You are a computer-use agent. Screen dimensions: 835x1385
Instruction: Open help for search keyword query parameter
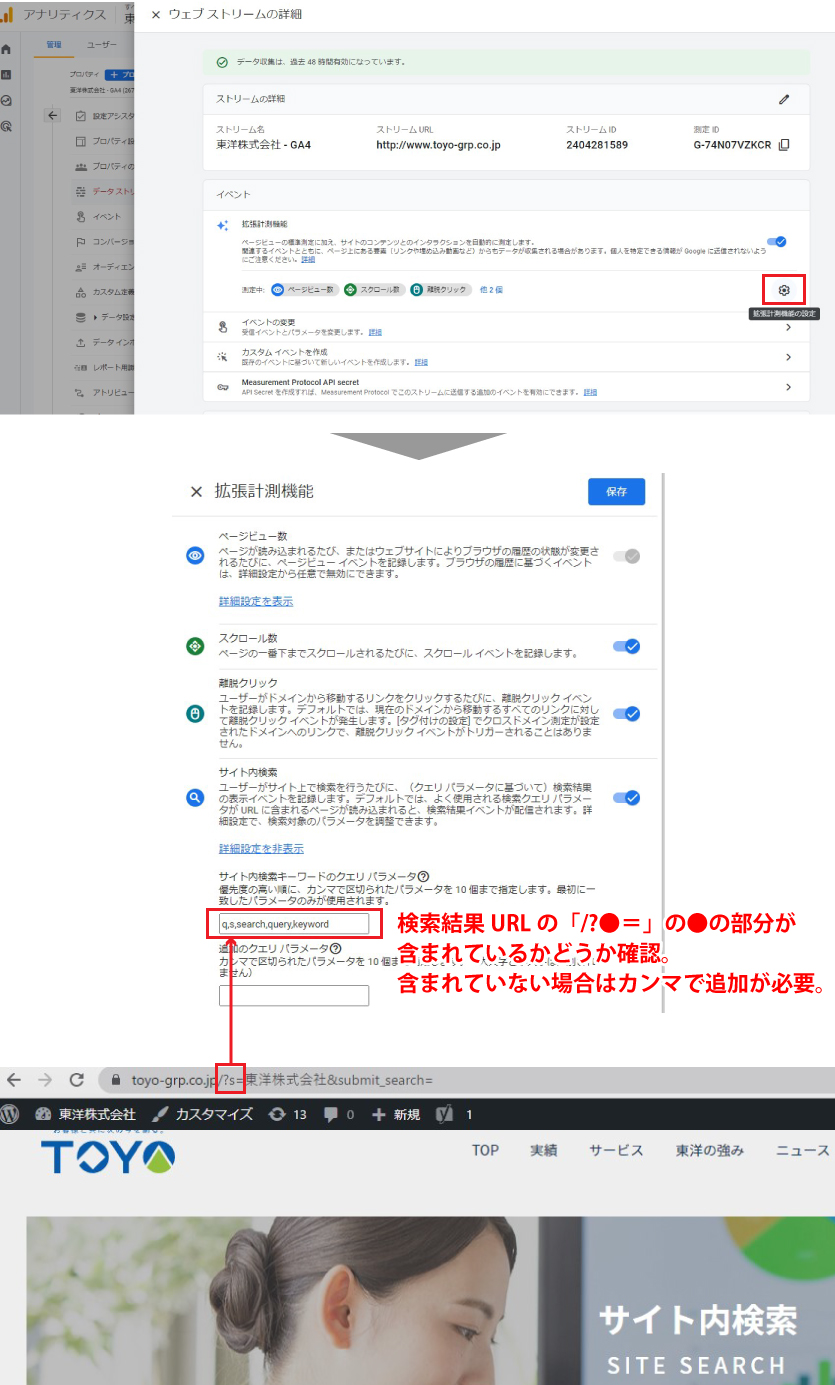(424, 876)
